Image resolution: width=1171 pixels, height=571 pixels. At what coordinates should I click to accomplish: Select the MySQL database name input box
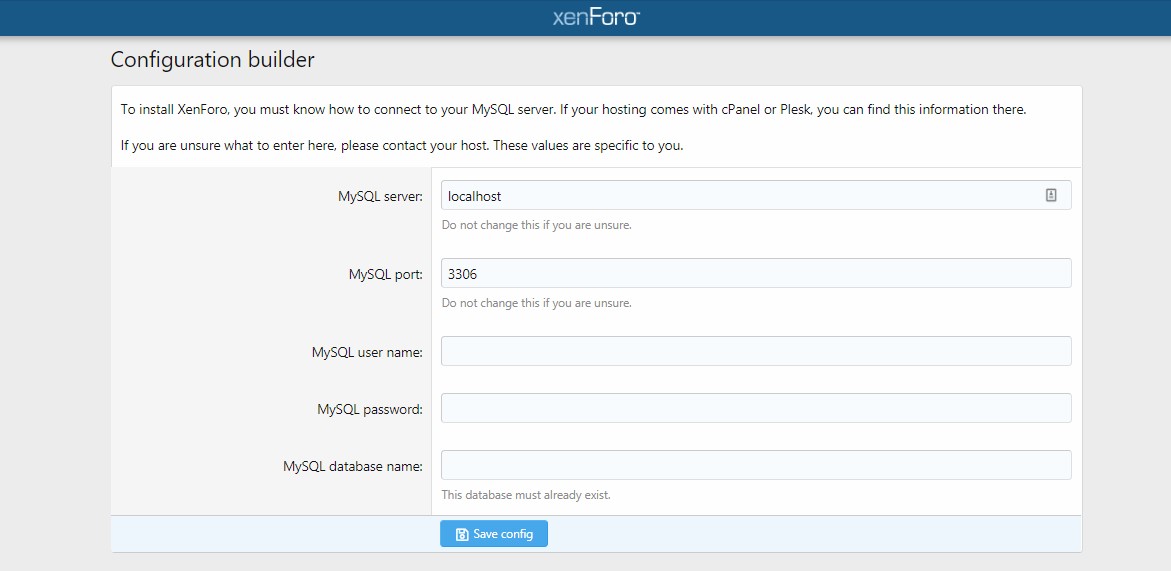point(756,465)
